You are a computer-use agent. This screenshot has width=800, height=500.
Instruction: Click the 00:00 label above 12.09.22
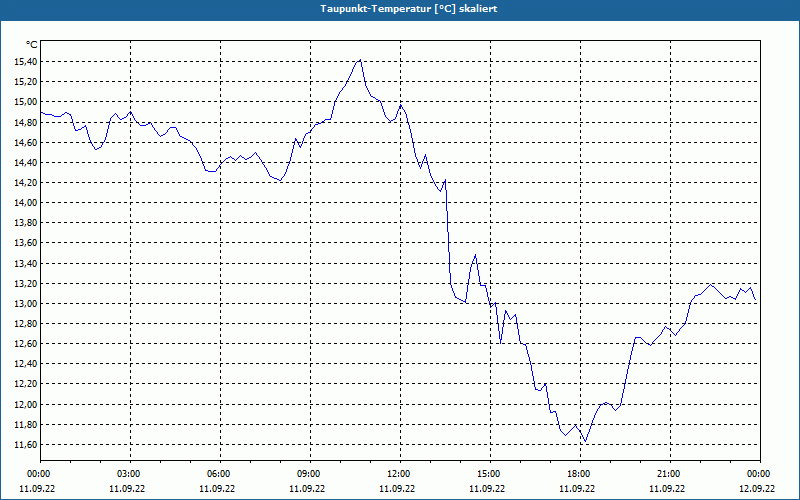pyautogui.click(x=760, y=474)
